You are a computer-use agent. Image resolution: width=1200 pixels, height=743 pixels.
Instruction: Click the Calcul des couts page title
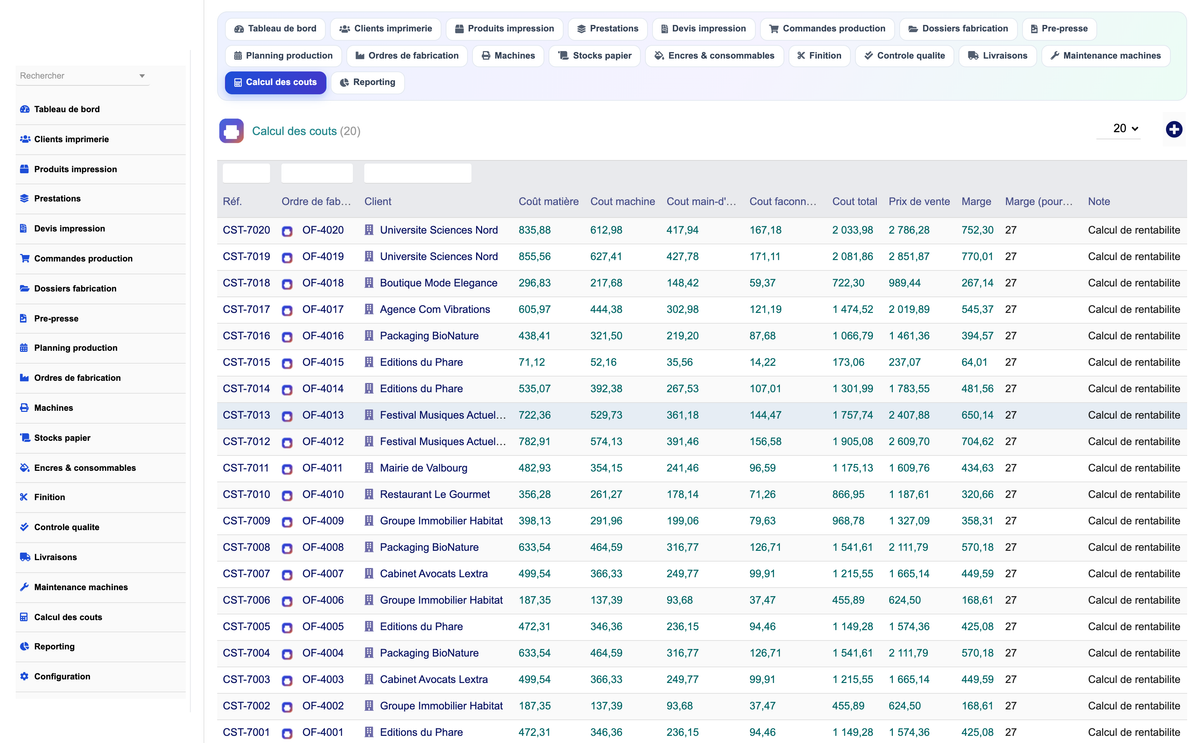(x=294, y=131)
